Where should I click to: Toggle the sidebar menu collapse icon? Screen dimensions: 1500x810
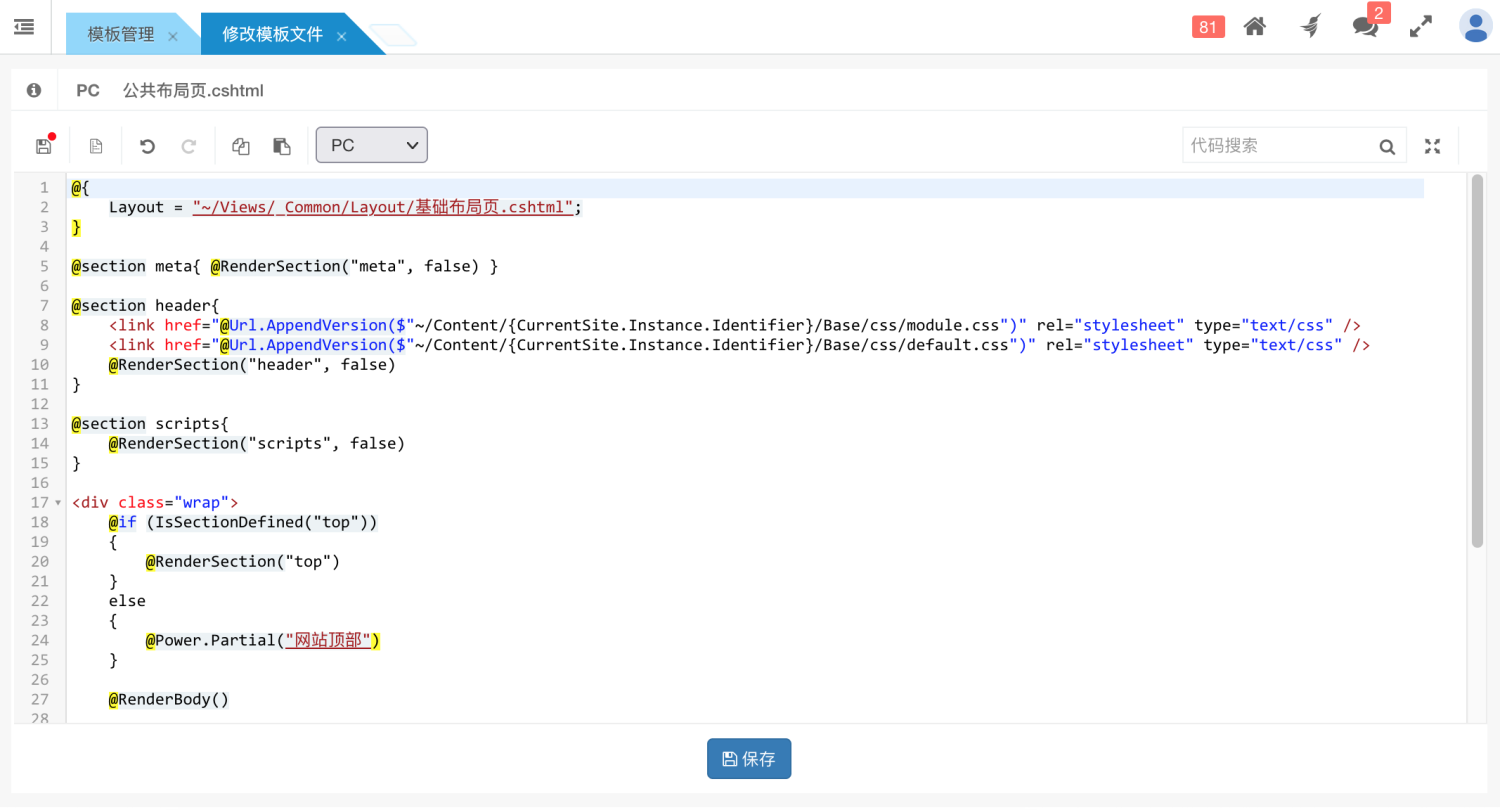[x=25, y=27]
